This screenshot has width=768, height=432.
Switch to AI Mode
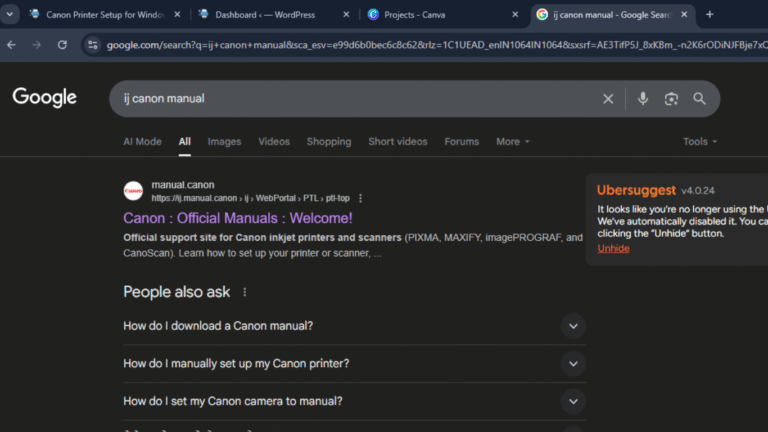(x=143, y=142)
